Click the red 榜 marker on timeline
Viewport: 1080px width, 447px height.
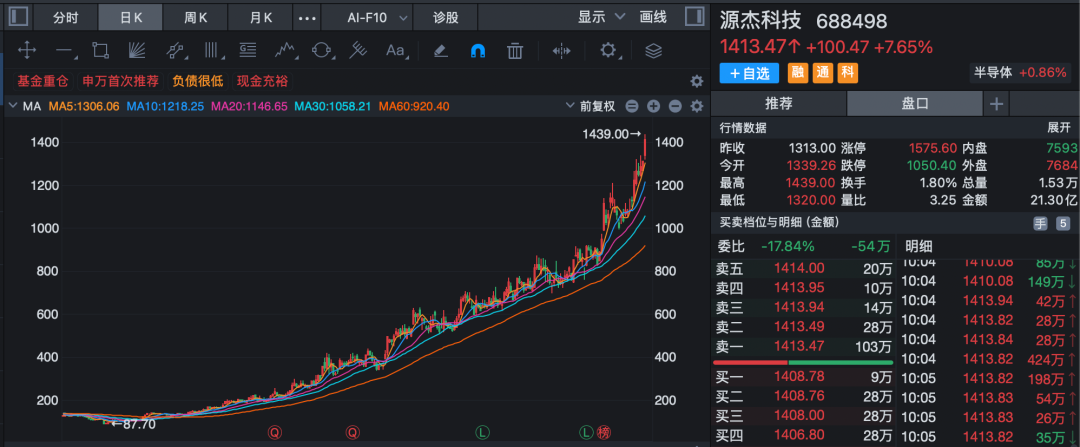click(x=604, y=432)
